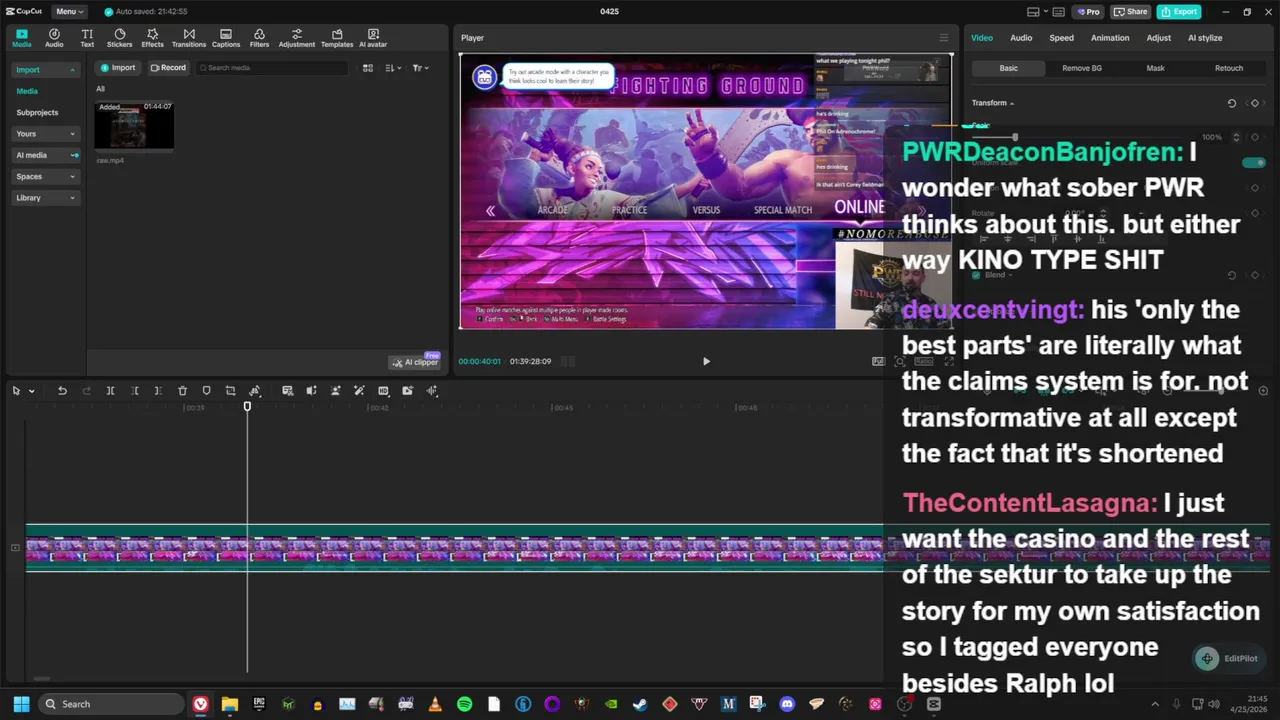Image resolution: width=1280 pixels, height=720 pixels.
Task: Open the Filters panel
Action: 259,38
